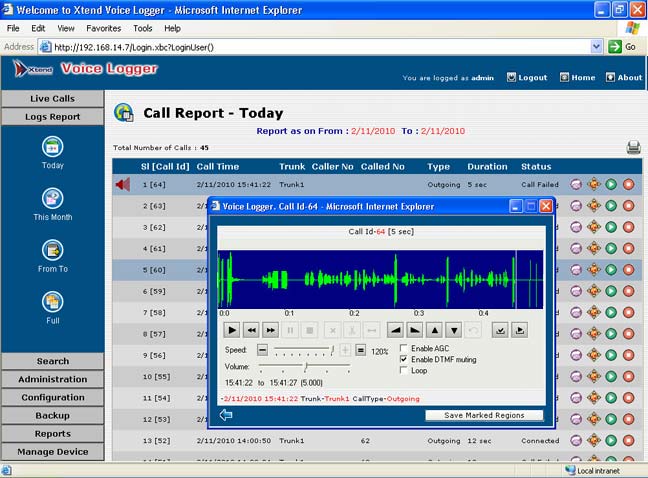Click the printer icon to print report
This screenshot has width=648, height=478.
coord(633,147)
